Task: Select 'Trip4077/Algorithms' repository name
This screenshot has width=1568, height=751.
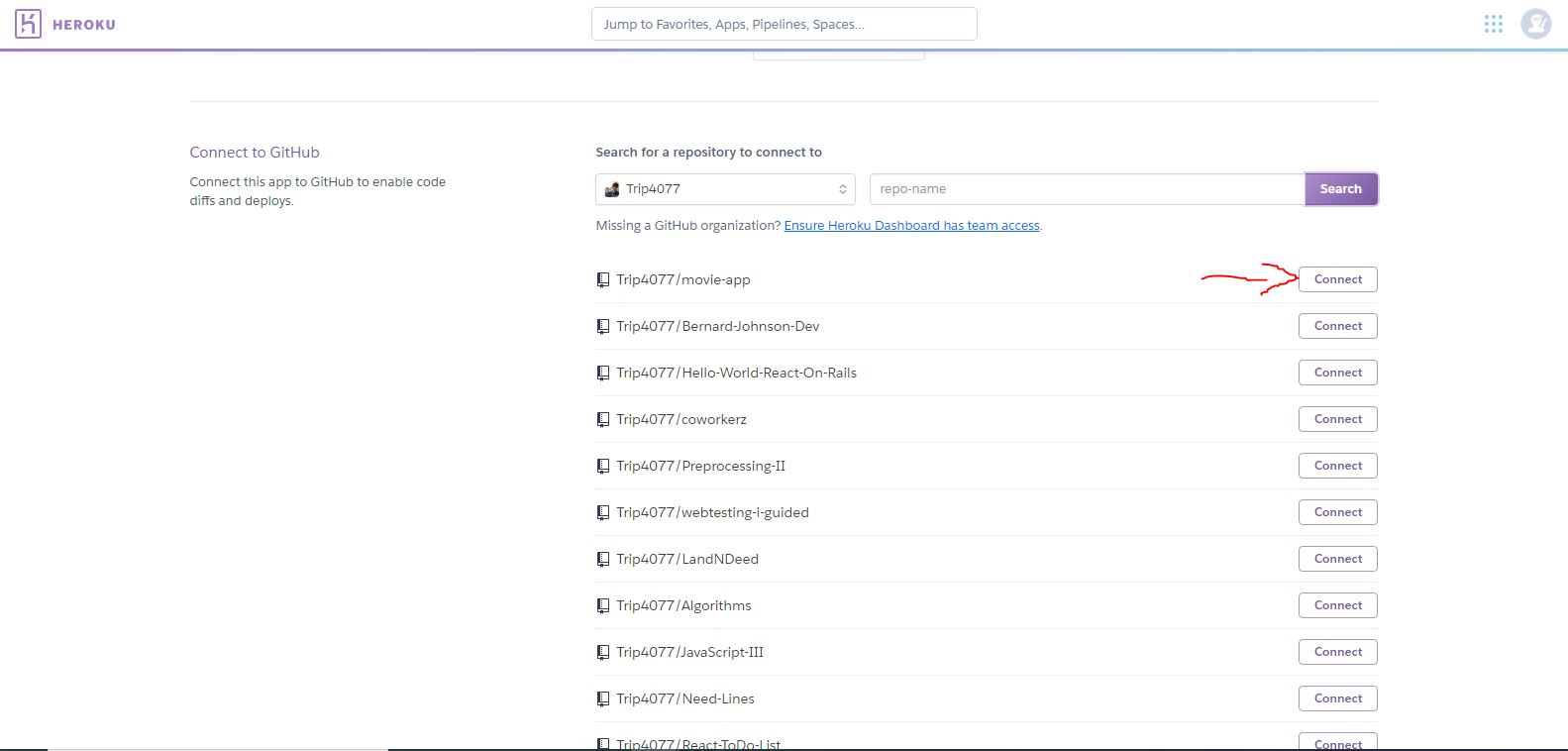Action: 683,606
